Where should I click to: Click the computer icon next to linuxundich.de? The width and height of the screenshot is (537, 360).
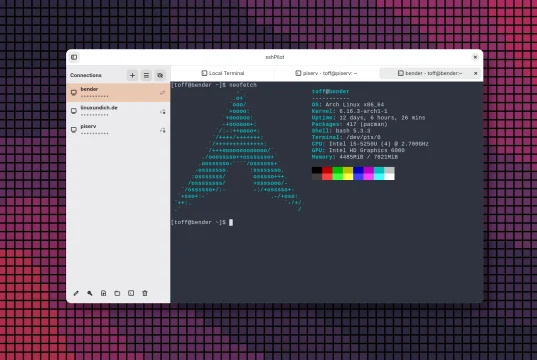tap(74, 111)
